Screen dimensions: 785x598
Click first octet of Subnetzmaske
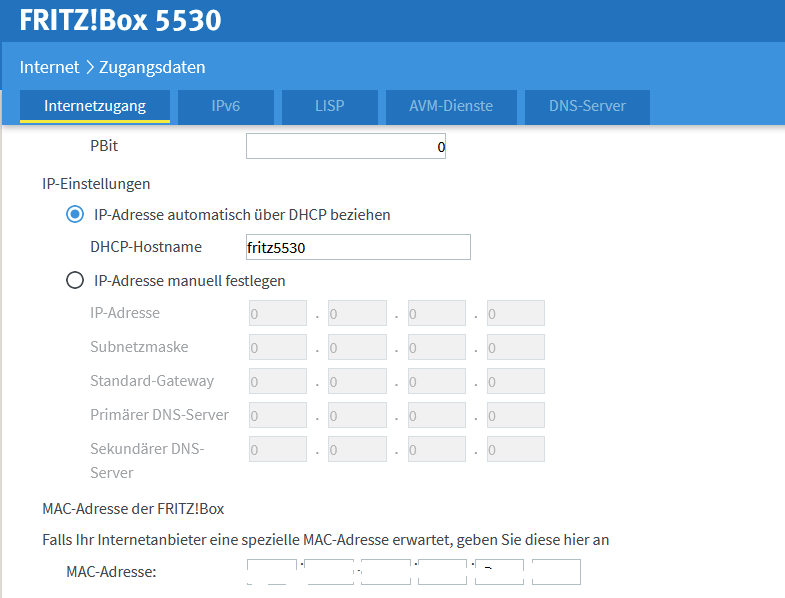(x=278, y=347)
